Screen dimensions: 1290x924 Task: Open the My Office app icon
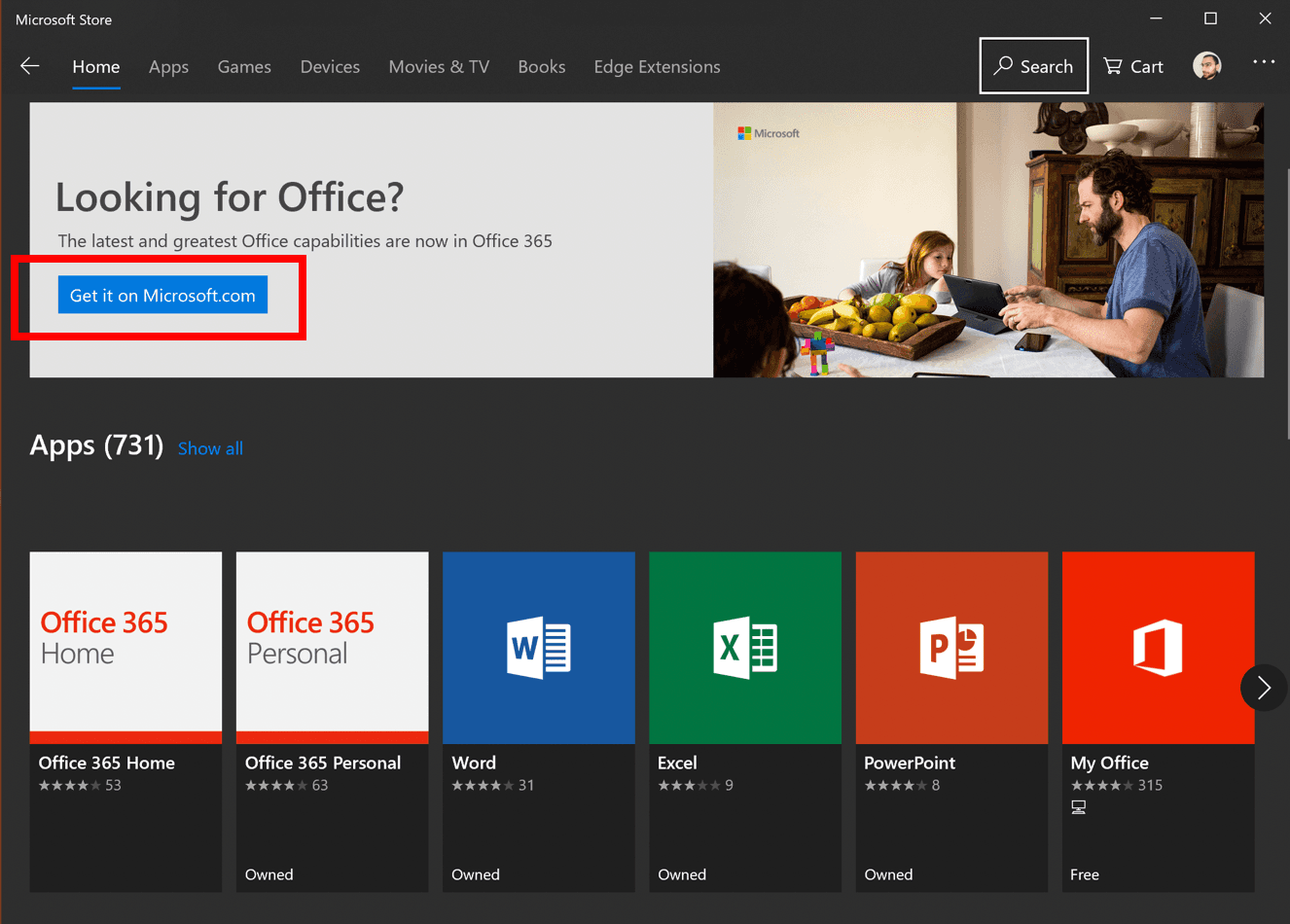[1158, 648]
